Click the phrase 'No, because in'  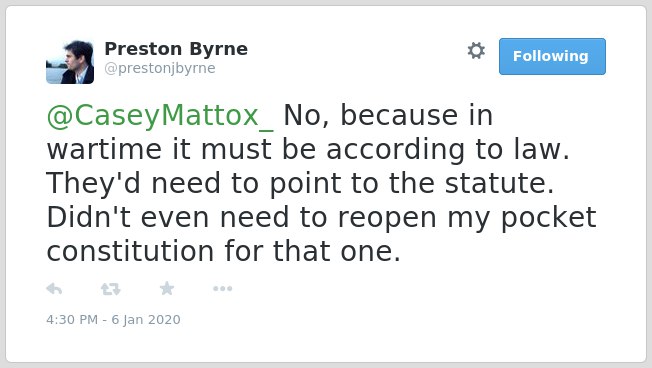(388, 116)
